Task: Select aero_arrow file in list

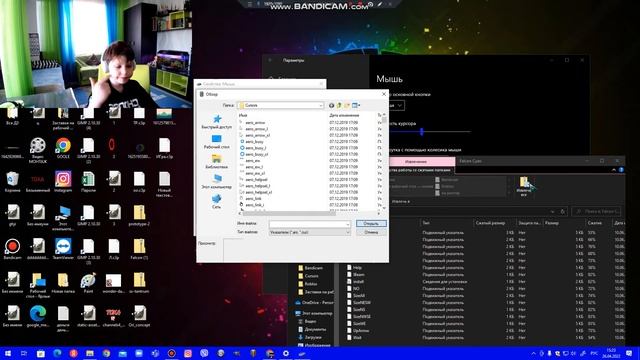Action: pos(255,122)
